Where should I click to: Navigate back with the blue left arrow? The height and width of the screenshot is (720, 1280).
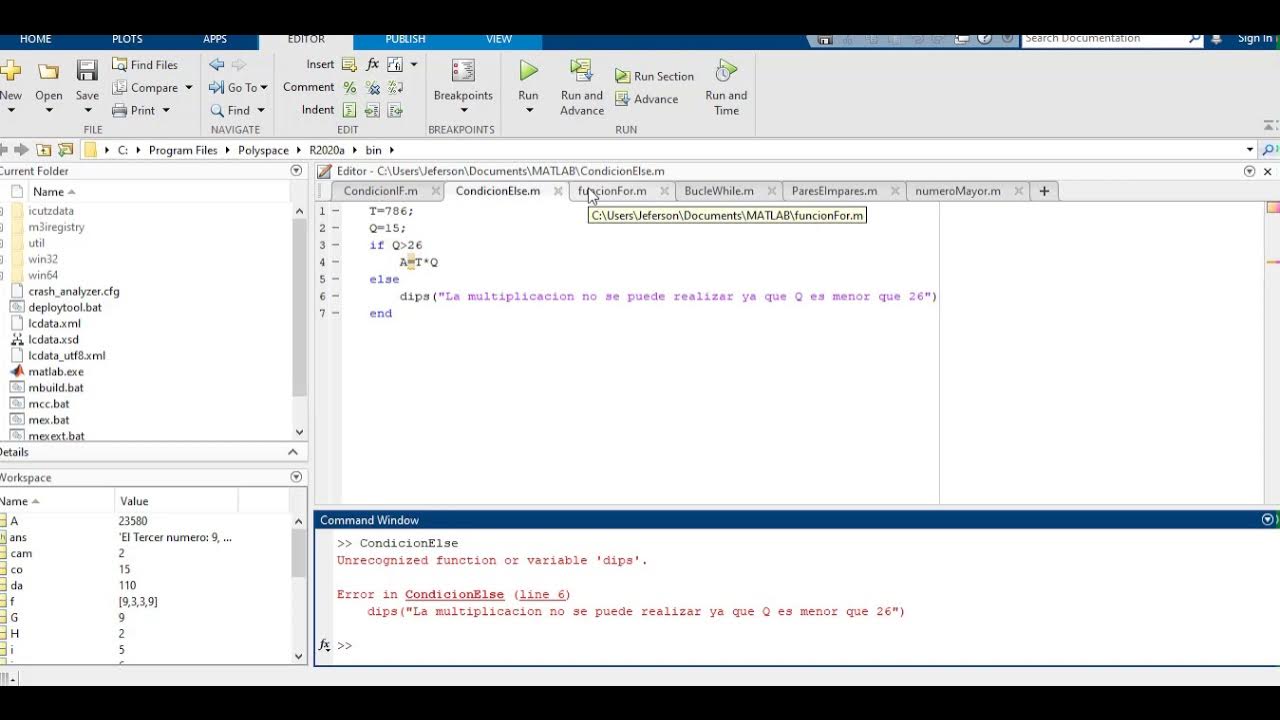click(217, 65)
